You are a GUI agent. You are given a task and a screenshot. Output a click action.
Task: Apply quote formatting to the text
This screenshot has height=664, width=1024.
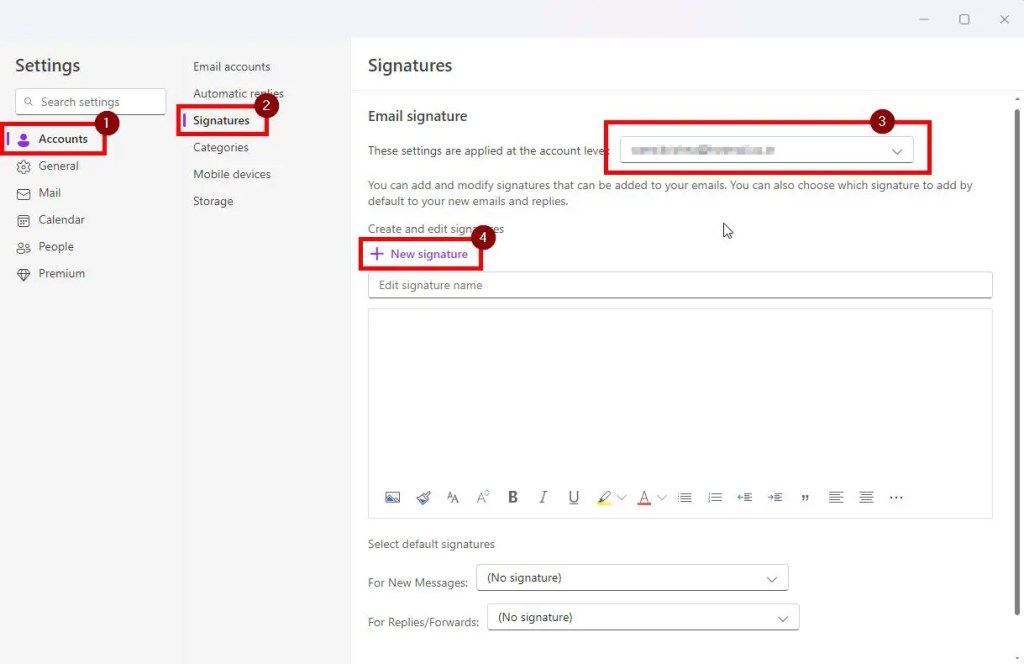point(805,497)
